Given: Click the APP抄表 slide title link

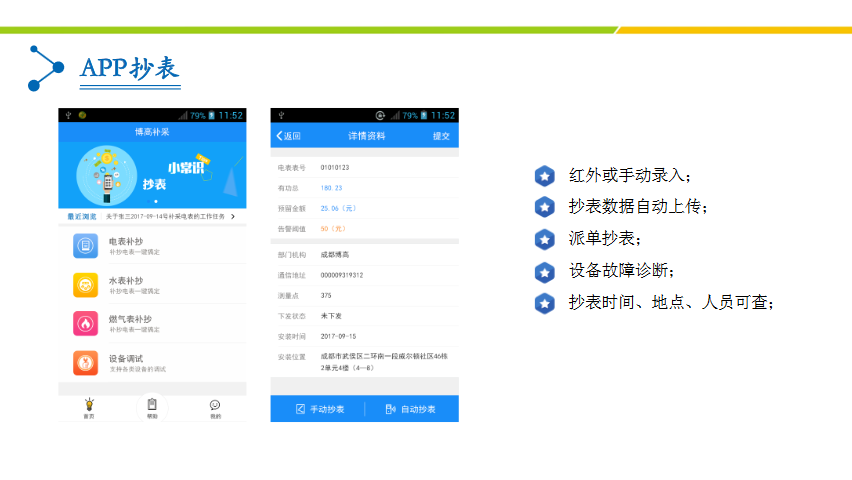Looking at the screenshot, I should tap(129, 67).
